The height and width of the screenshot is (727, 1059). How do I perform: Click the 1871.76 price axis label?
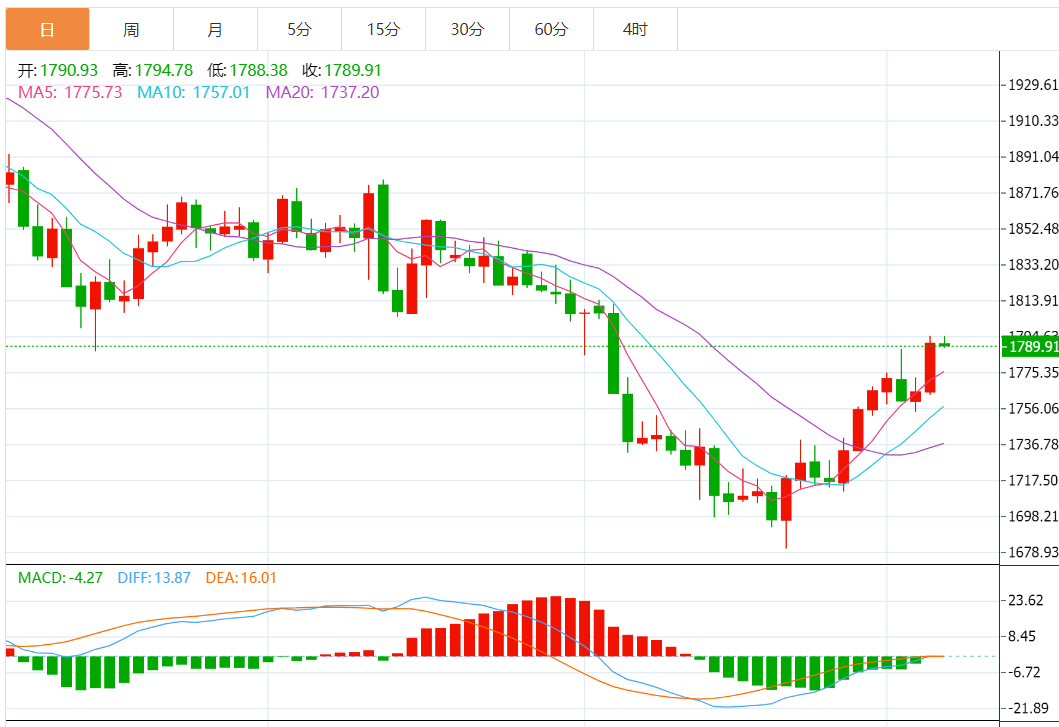[x=1033, y=193]
